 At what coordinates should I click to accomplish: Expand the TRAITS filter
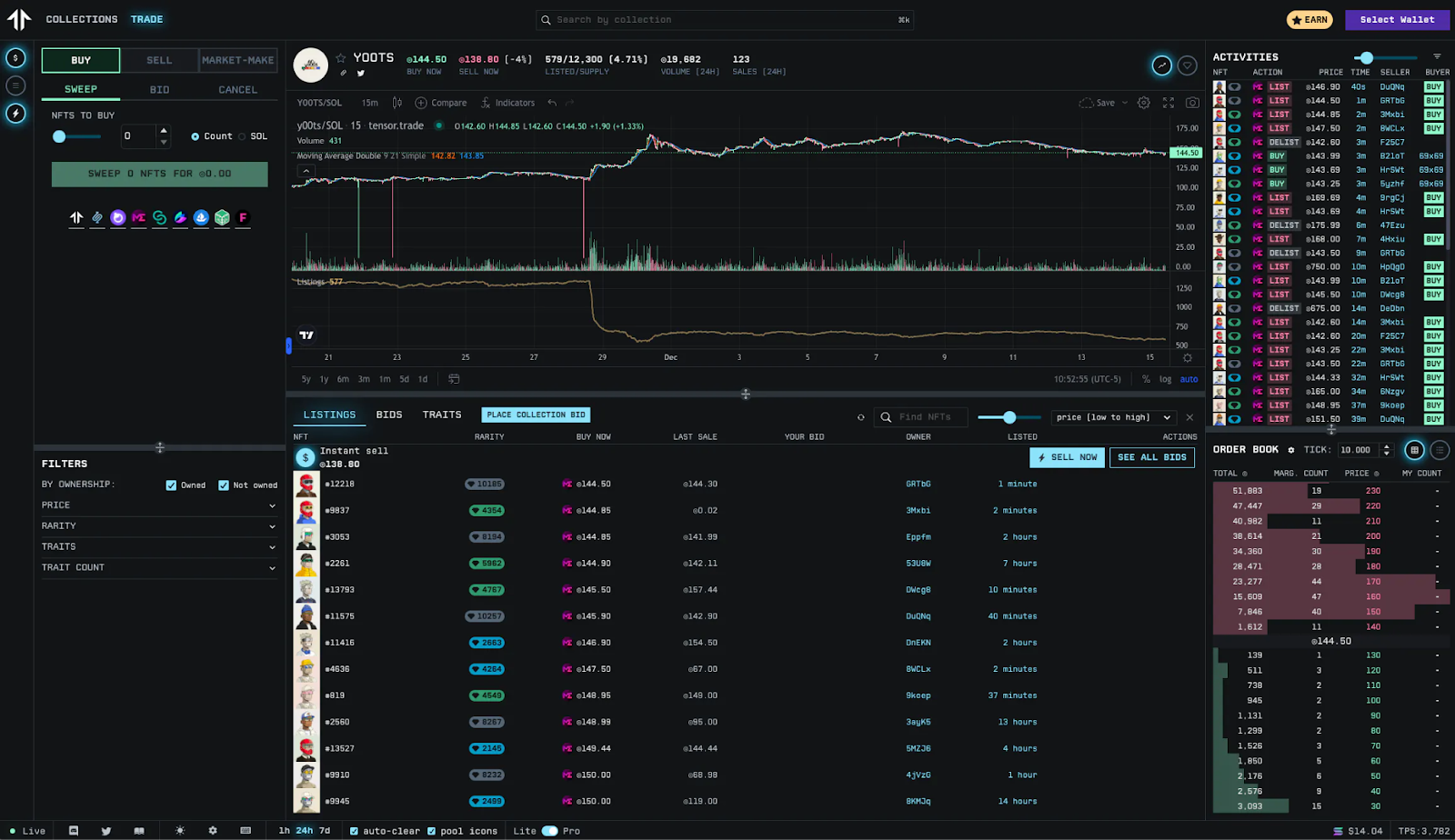[x=158, y=547]
